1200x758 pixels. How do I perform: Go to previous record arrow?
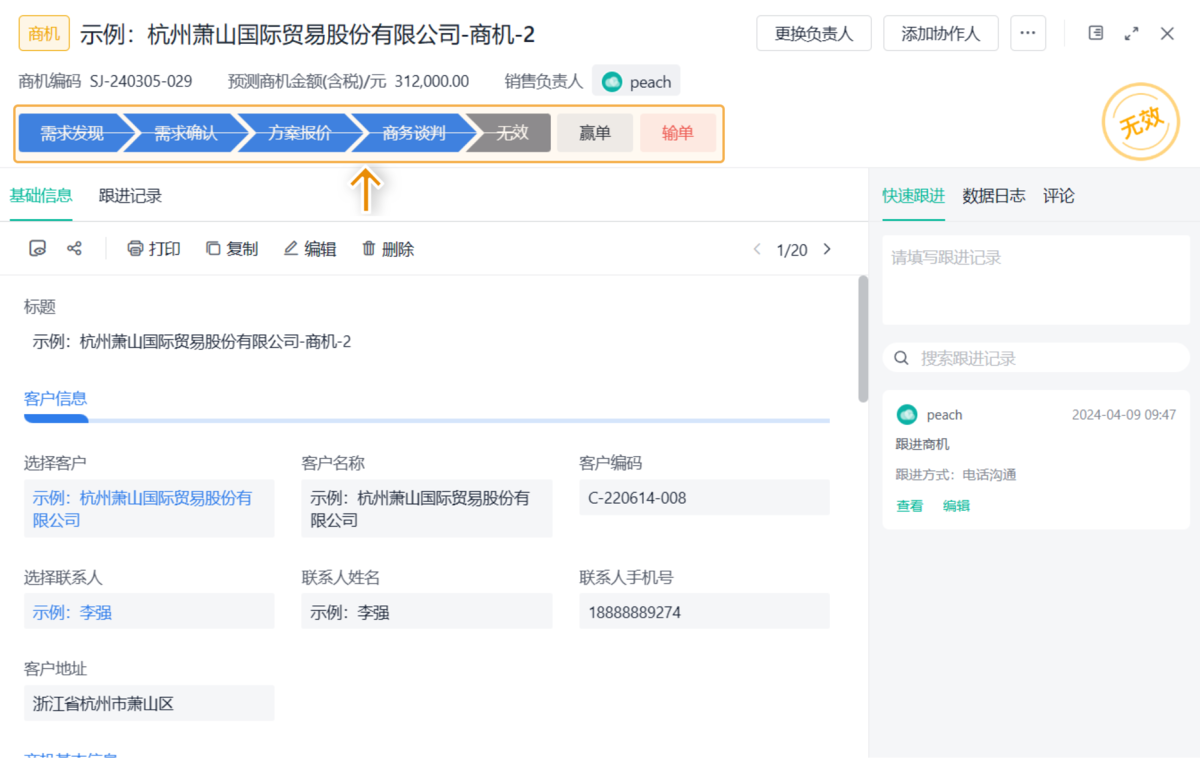[x=757, y=249]
